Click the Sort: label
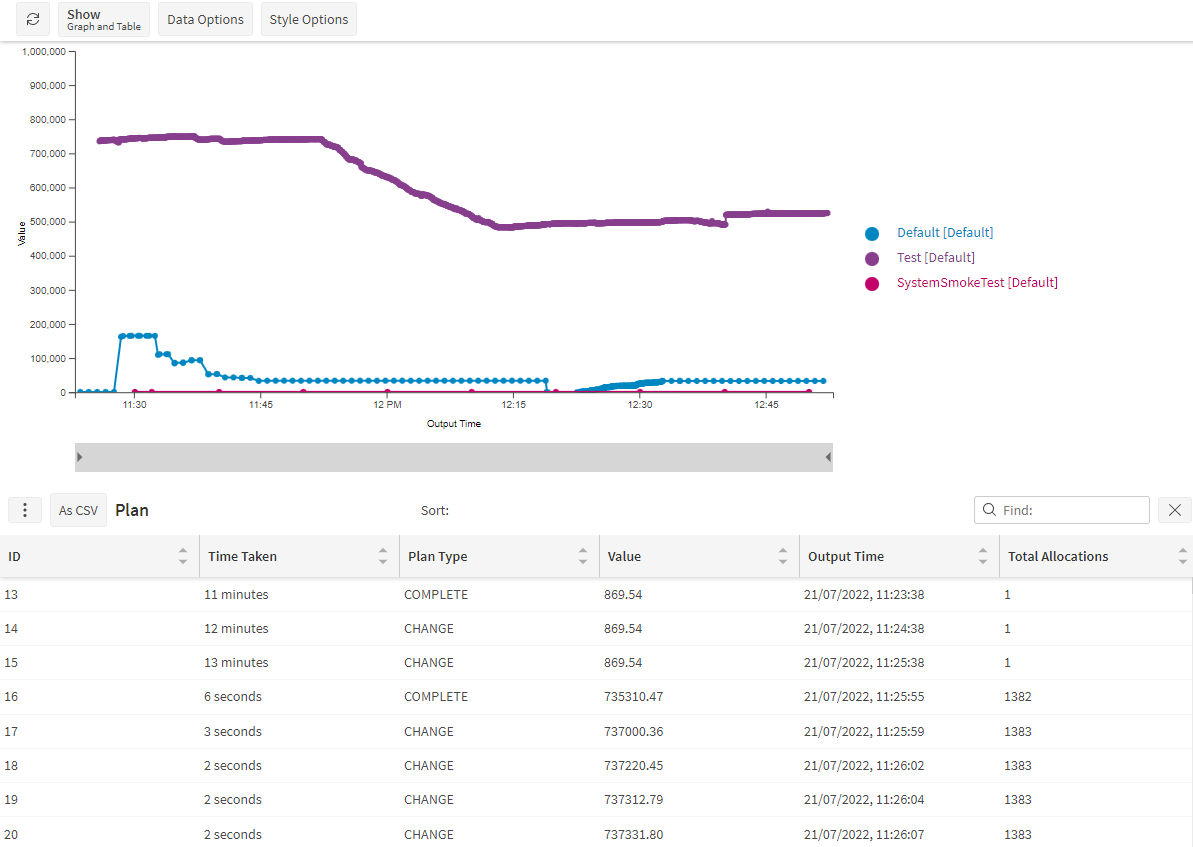 click(x=434, y=511)
